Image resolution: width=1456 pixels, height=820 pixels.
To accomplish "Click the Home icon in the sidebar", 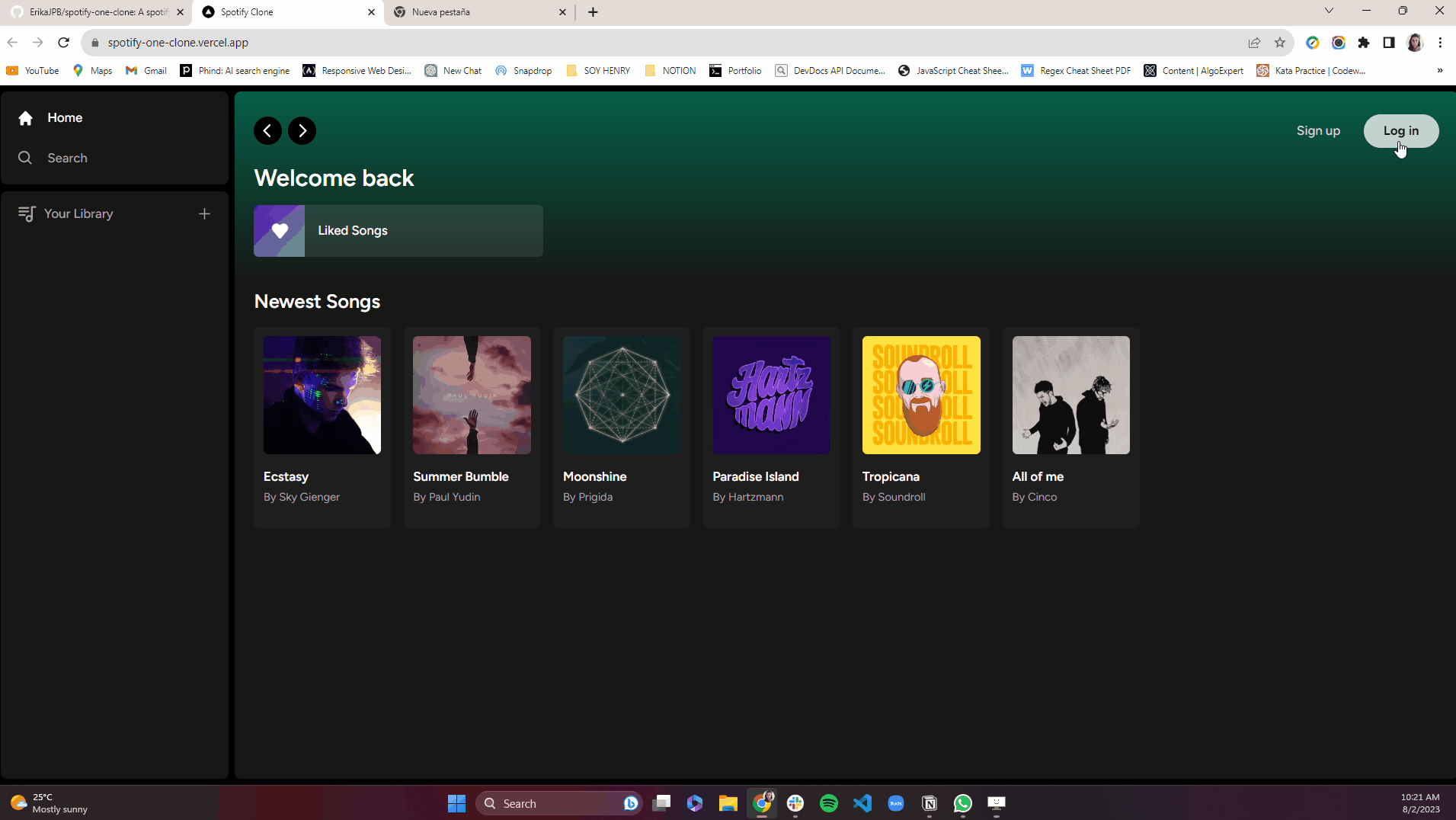I will (25, 117).
